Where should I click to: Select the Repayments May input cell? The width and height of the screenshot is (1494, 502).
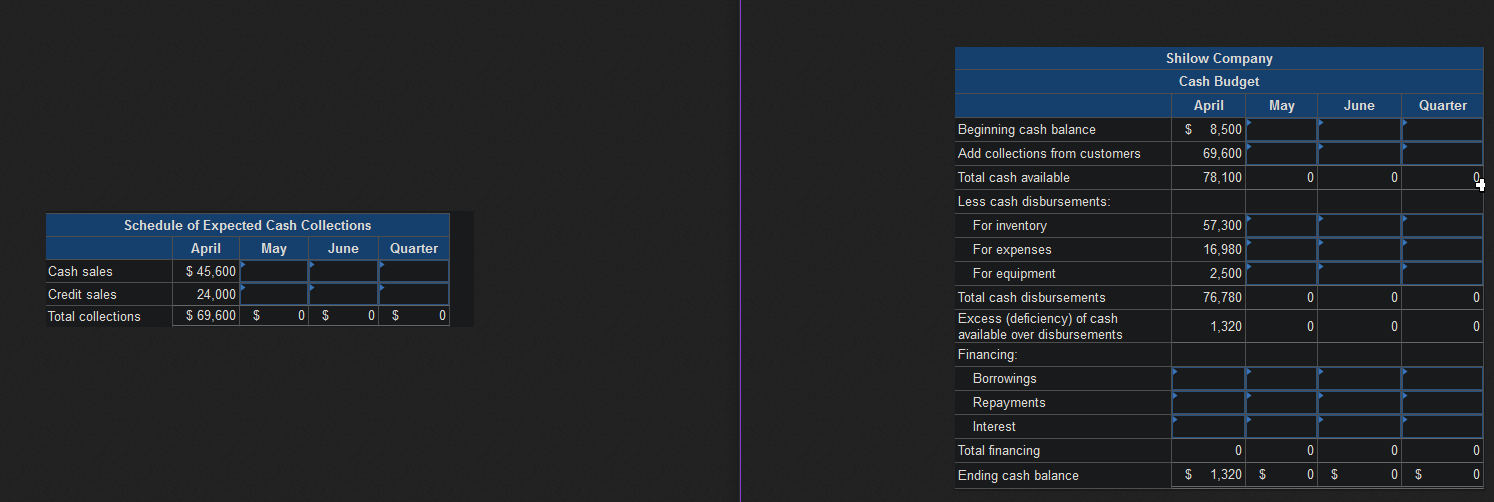tap(1281, 402)
